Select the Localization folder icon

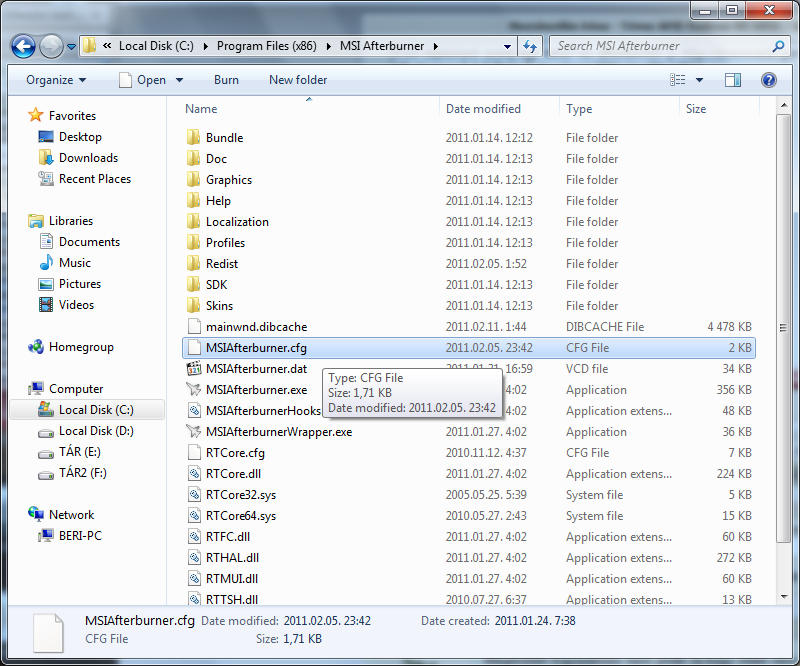(x=193, y=221)
